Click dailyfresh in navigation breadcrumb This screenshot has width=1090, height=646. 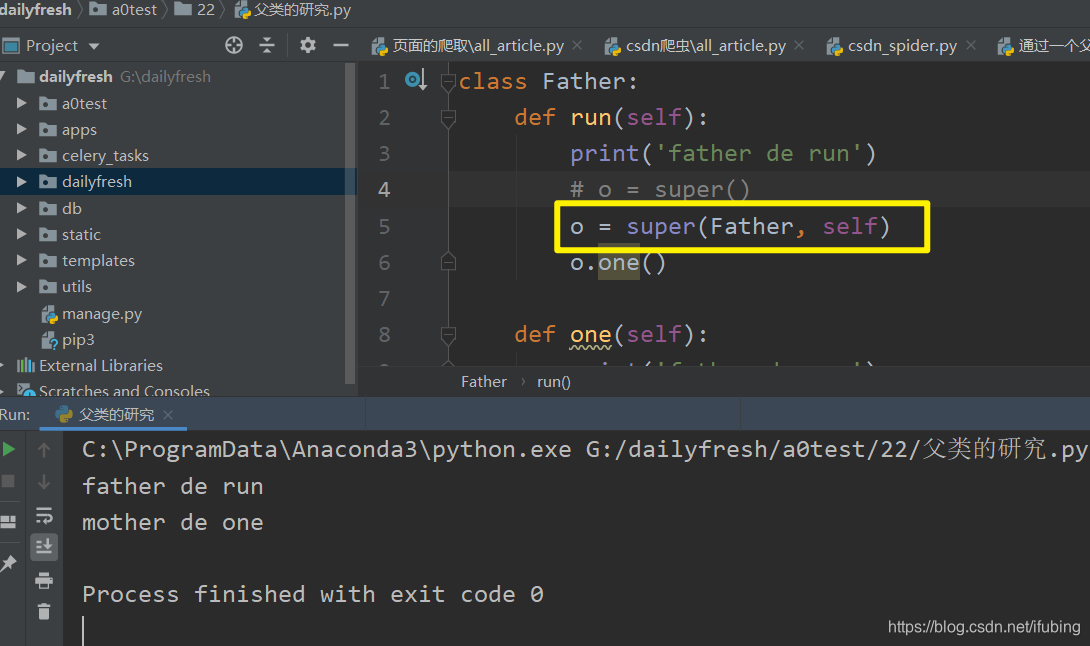click(x=35, y=10)
